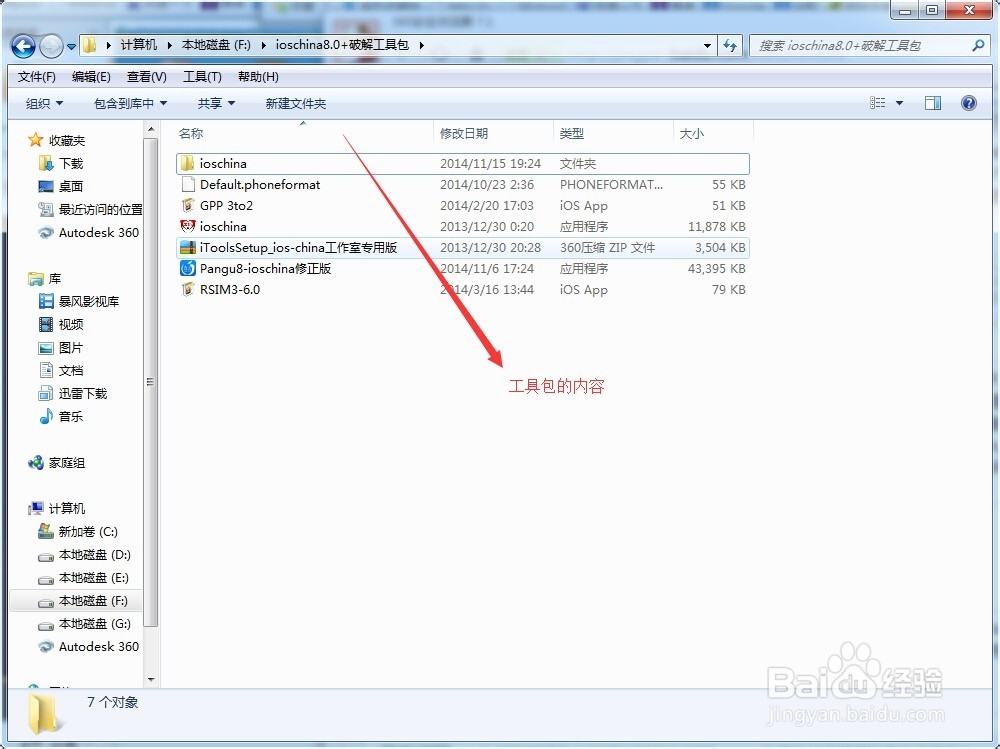Go back with the Back arrow button

pyautogui.click(x=24, y=45)
